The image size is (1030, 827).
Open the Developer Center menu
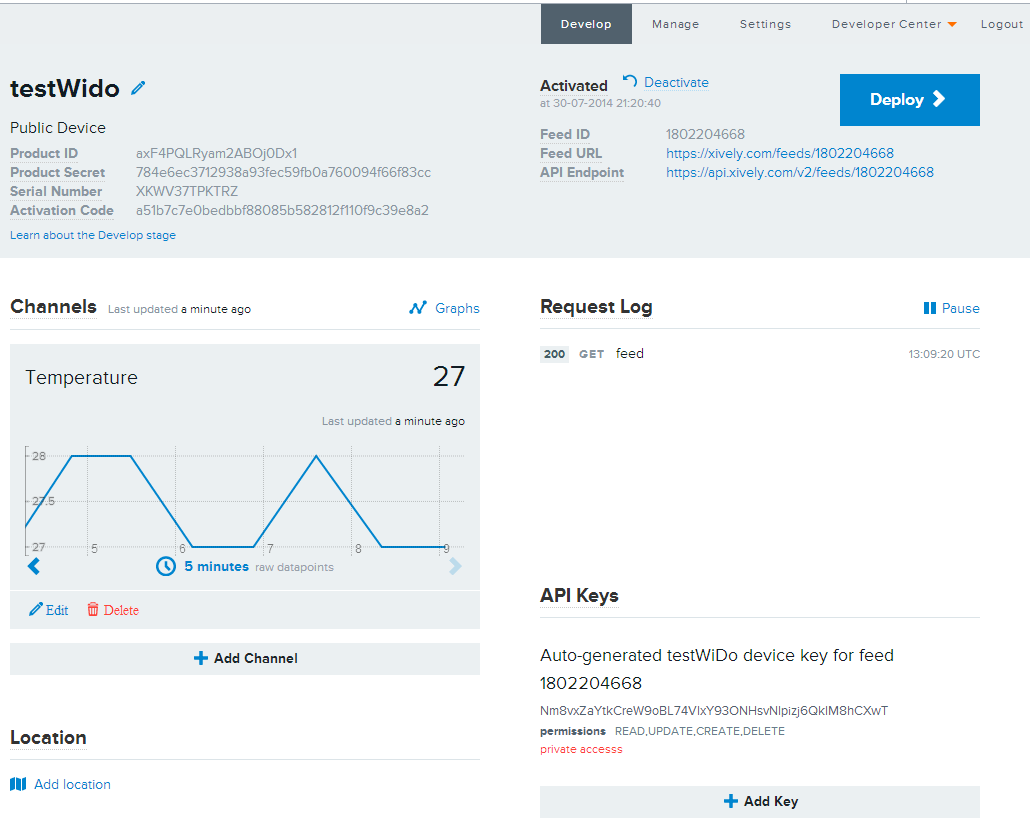(x=887, y=24)
